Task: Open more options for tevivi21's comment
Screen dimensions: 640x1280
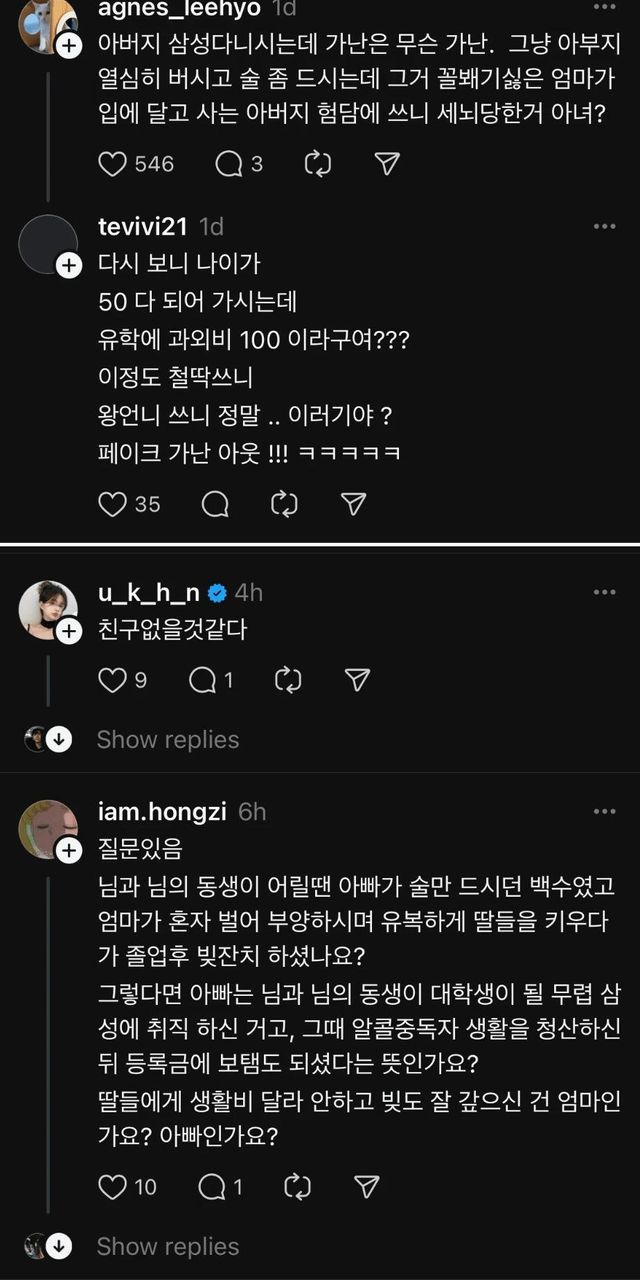Action: 604,227
